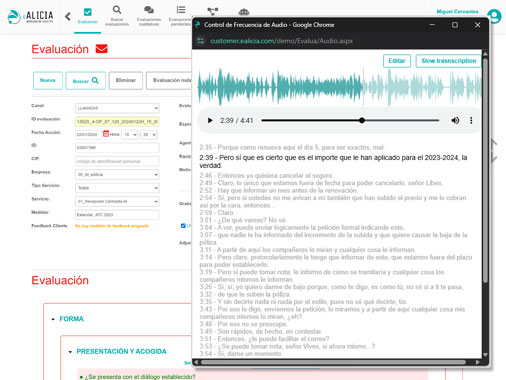Click the audio time display 2:39 / 4:41
506x380 pixels.
236,120
